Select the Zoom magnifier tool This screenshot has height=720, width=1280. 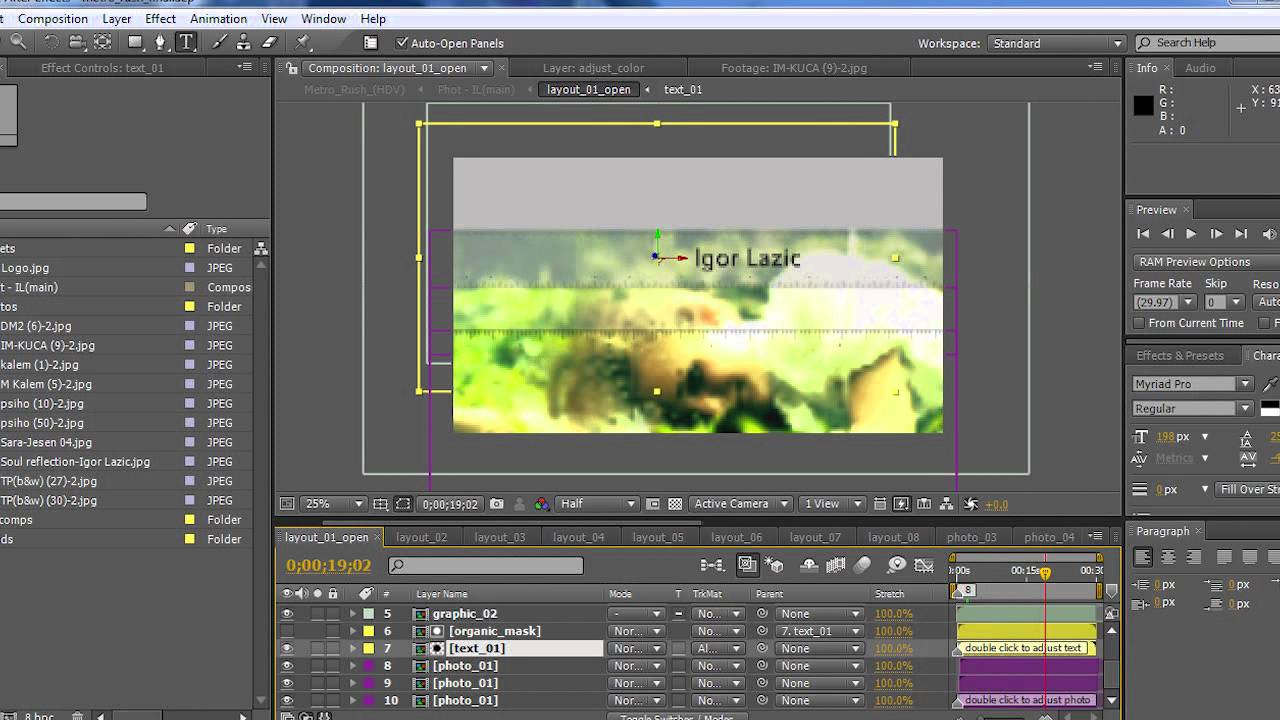(18, 42)
